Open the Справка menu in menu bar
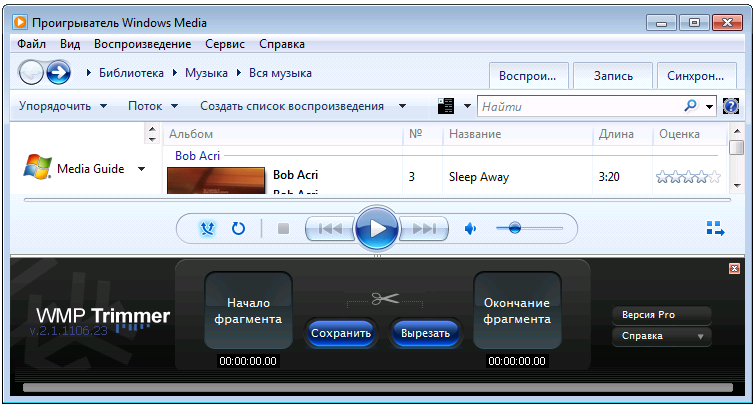756x407 pixels. click(282, 44)
